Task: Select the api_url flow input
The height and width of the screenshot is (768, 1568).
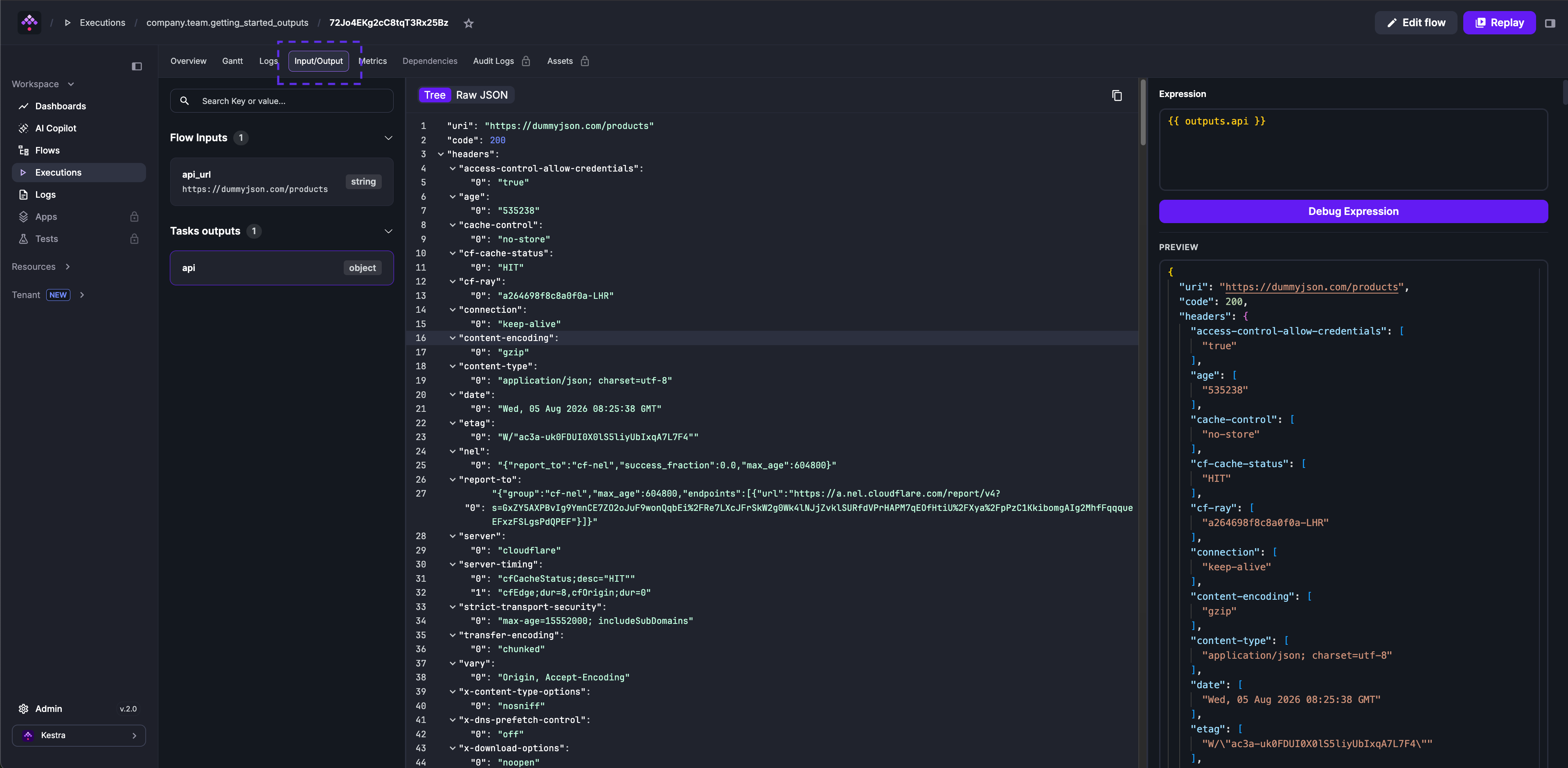Action: 282,181
